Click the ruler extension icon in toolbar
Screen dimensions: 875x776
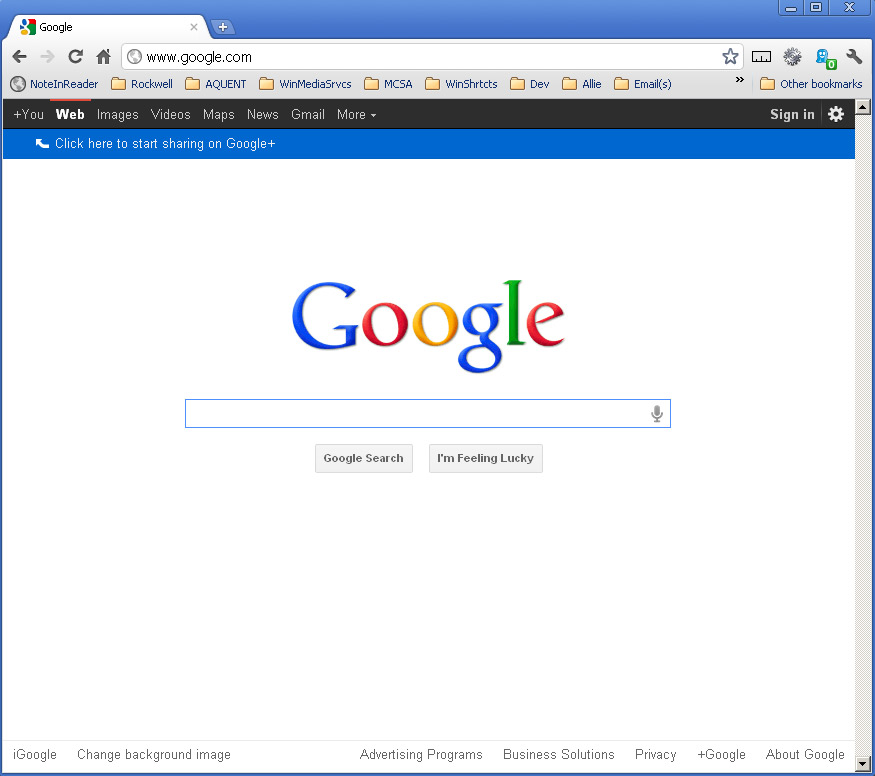pyautogui.click(x=761, y=56)
